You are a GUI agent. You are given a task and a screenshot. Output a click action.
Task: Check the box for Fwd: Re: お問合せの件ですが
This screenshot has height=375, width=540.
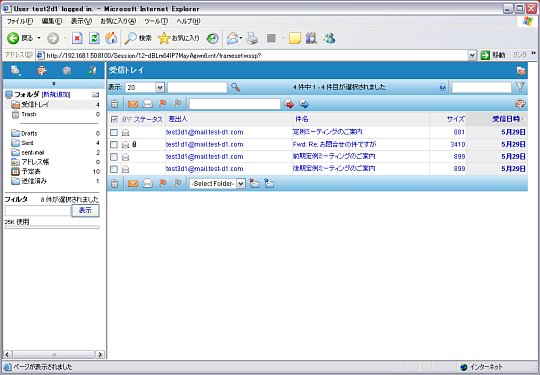click(114, 145)
